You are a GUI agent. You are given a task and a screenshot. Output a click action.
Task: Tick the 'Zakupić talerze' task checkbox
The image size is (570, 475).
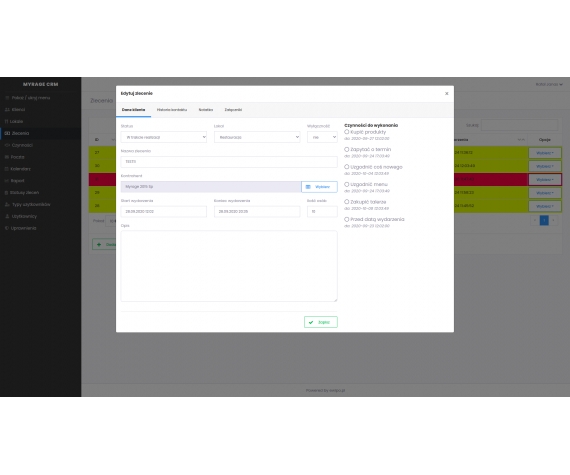click(346, 202)
